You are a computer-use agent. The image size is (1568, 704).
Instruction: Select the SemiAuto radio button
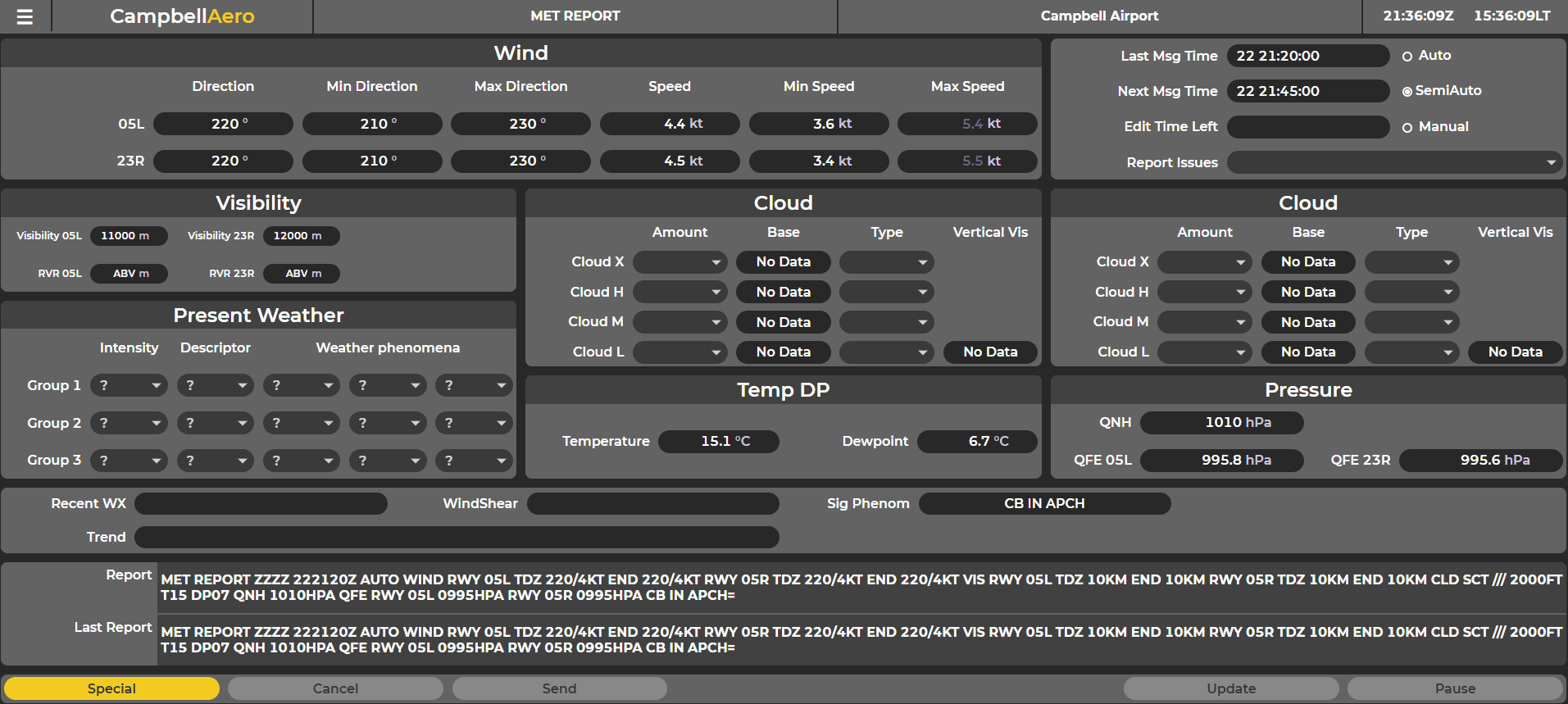click(x=1407, y=92)
